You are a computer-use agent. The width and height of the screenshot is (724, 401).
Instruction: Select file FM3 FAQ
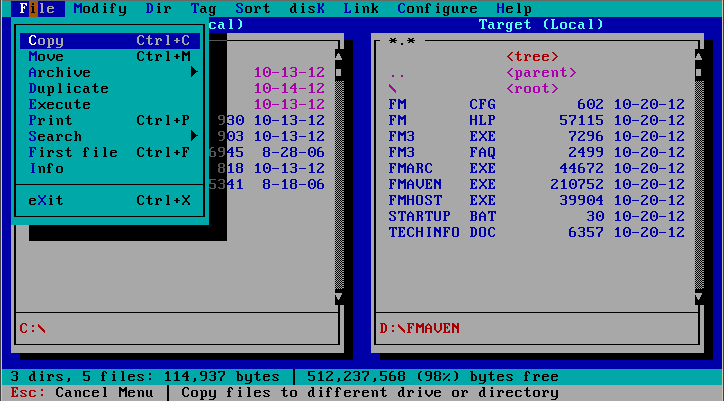coord(536,152)
